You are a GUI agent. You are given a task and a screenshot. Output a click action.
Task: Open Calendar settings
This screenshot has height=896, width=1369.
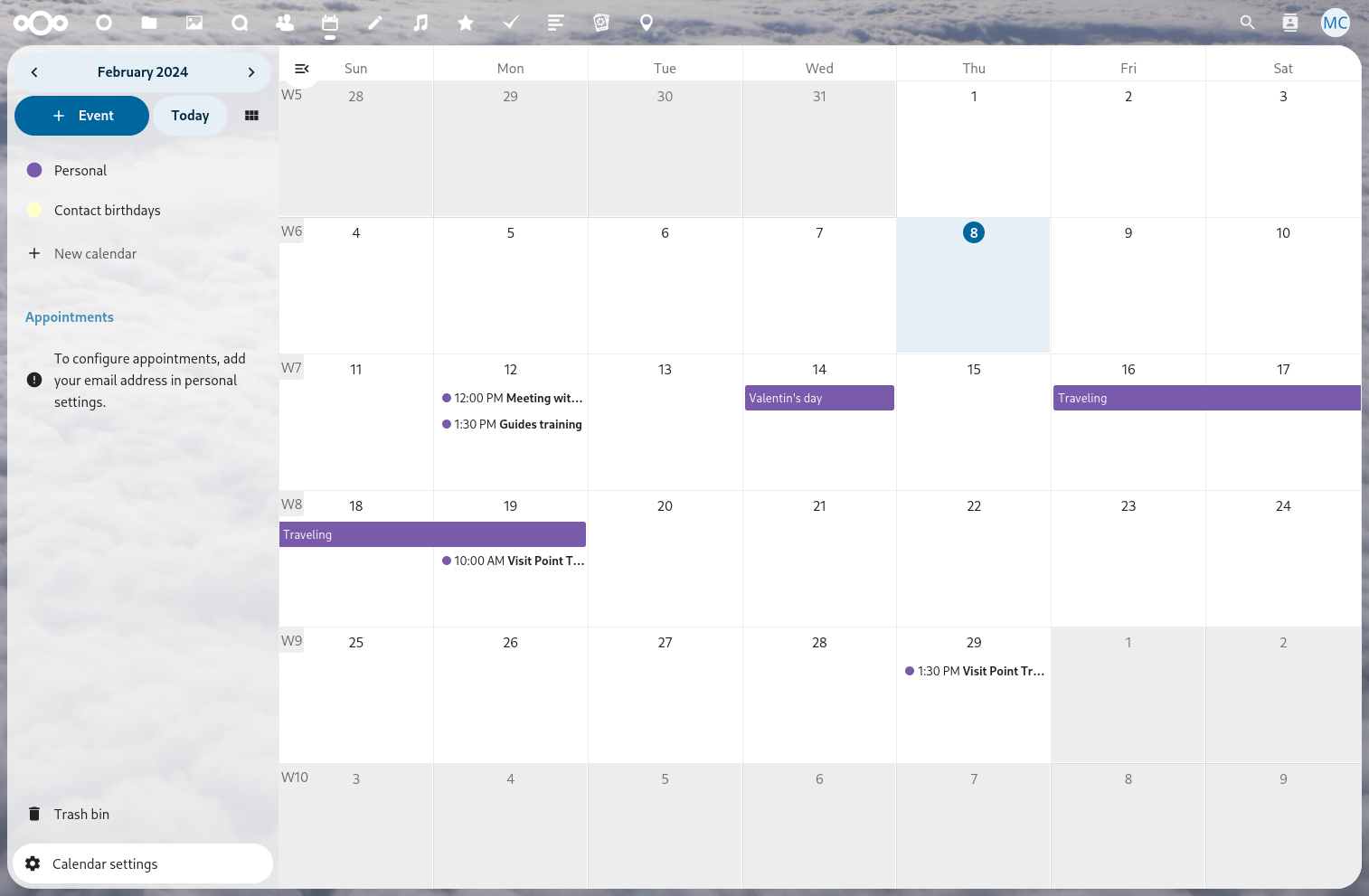pos(105,863)
